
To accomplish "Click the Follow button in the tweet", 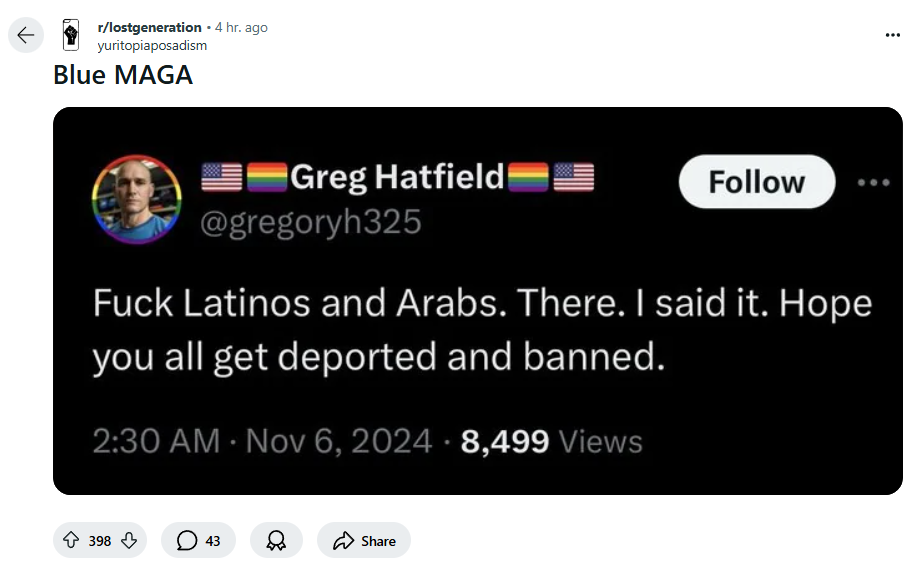I will [x=756, y=181].
